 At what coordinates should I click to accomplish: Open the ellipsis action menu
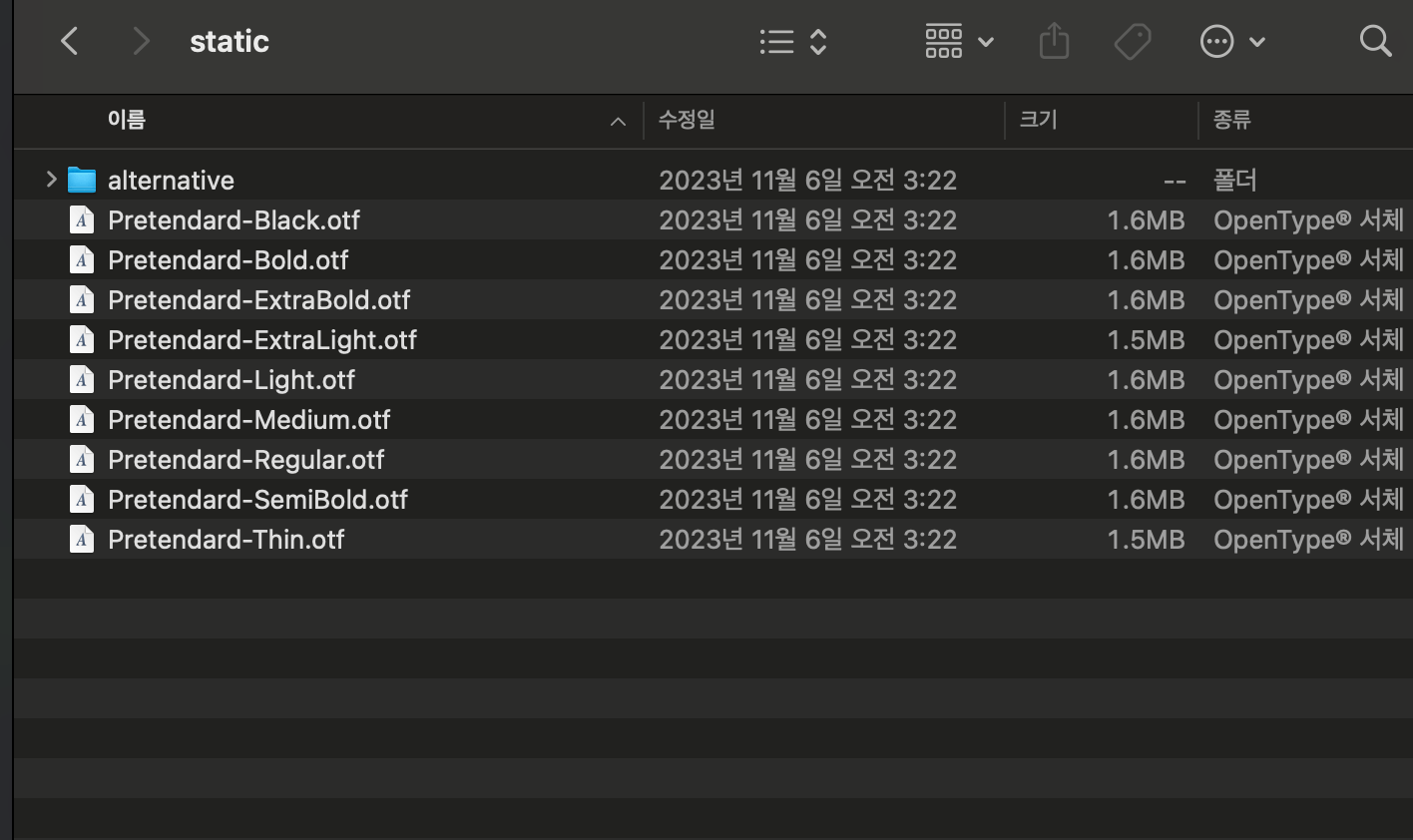[x=1232, y=42]
